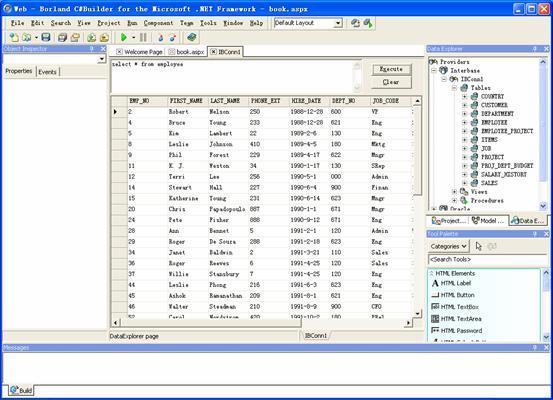Switch to the book.aspx tab
This screenshot has width=553, height=400.
186,52
